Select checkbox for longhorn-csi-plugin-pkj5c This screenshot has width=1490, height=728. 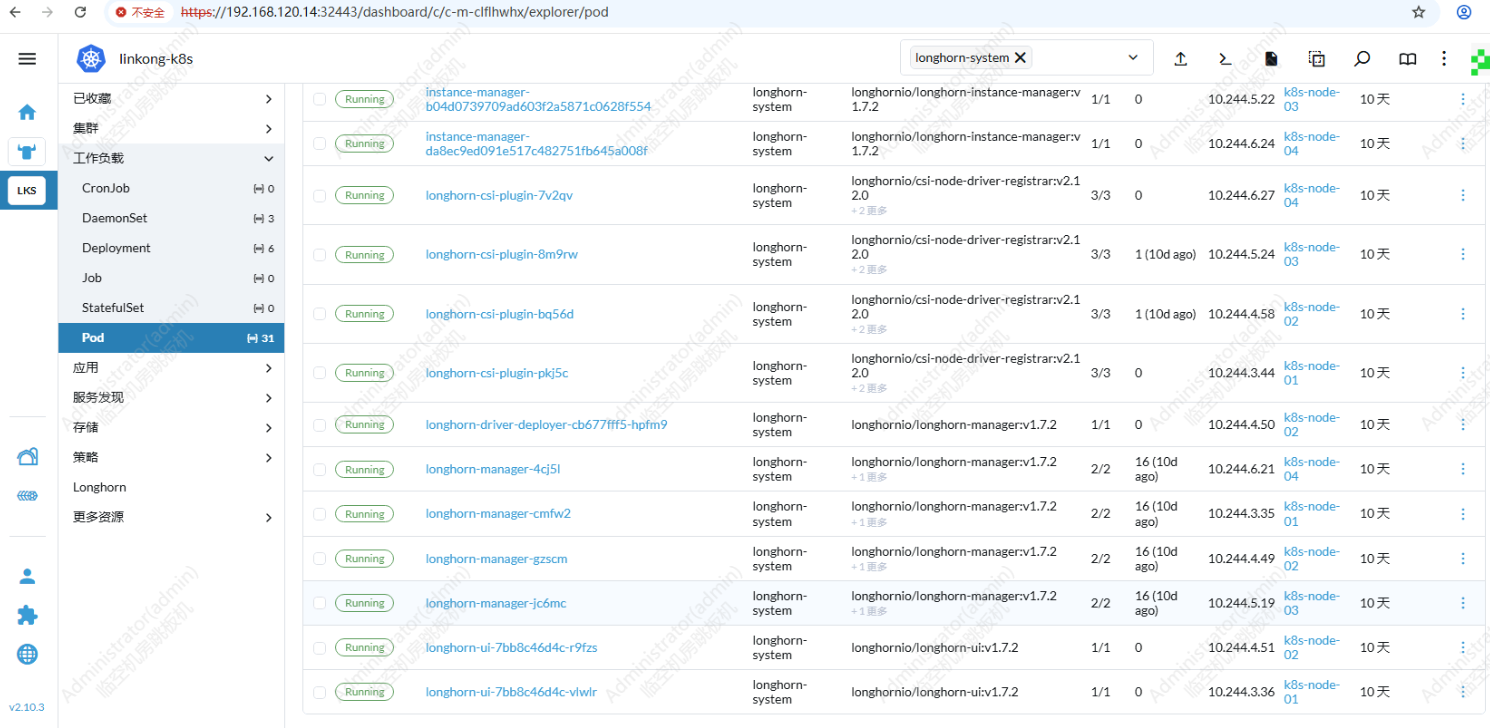(319, 373)
